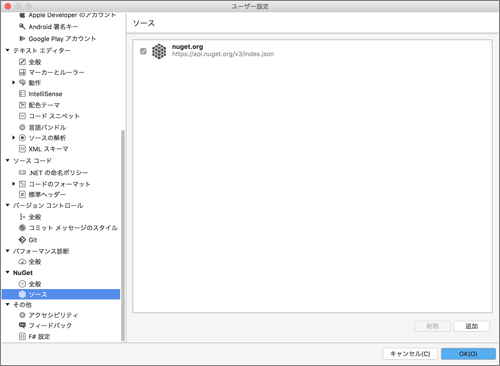This screenshot has width=500, height=366.
Task: Click the パフォーマンス診断 heading
Action: [x=41, y=251]
